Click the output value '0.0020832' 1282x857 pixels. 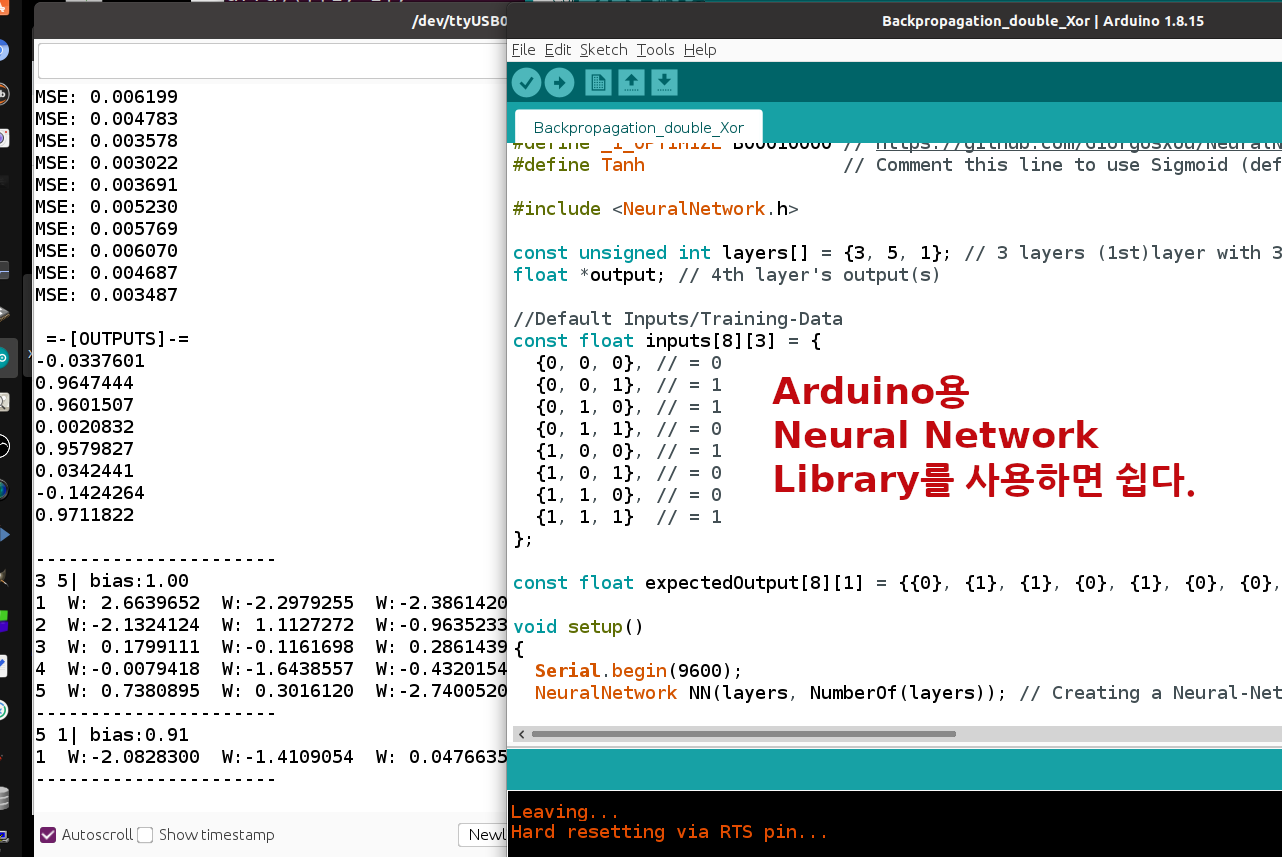pos(84,427)
